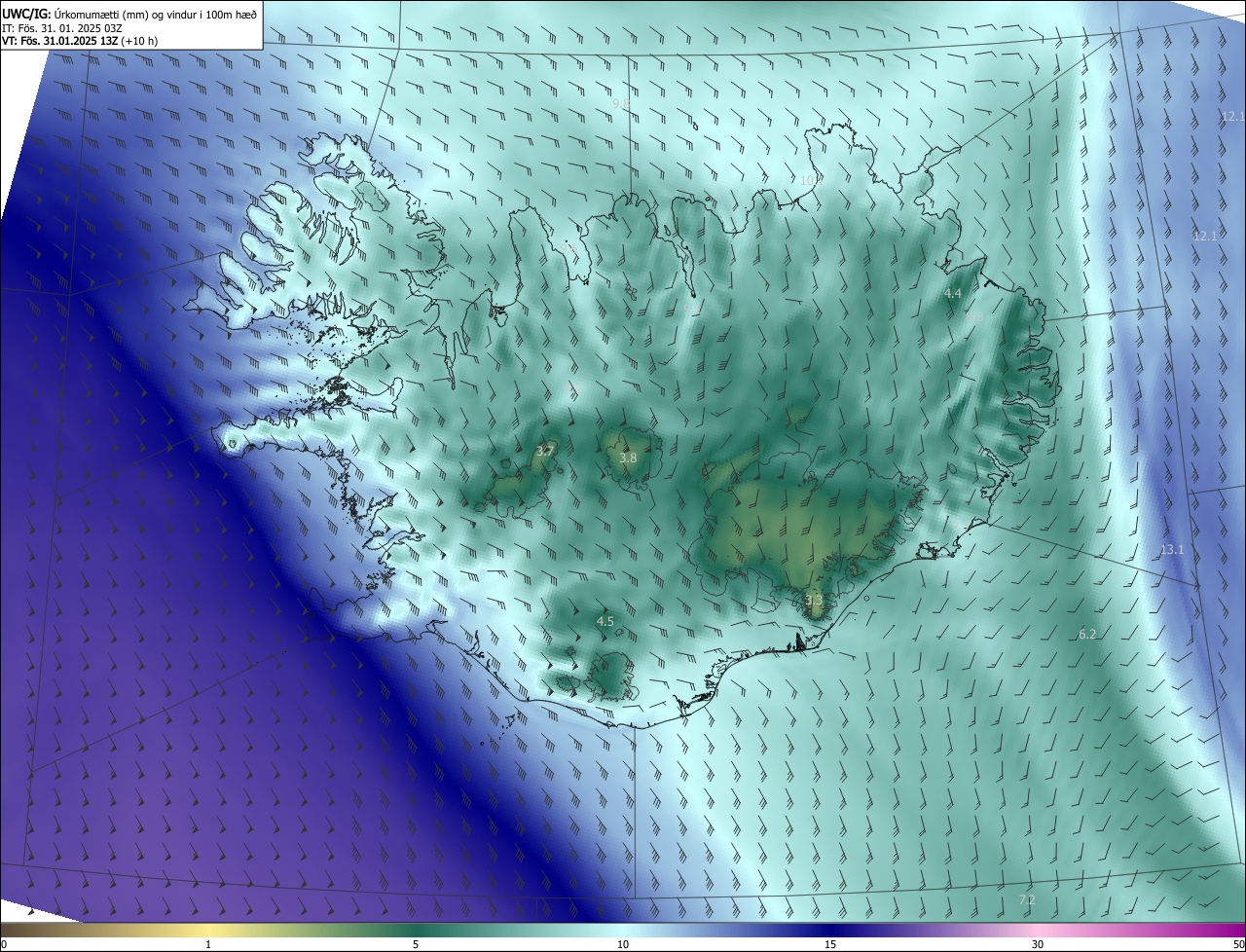Image resolution: width=1246 pixels, height=952 pixels.
Task: Click the 6.2 value label
Action: (x=1087, y=635)
